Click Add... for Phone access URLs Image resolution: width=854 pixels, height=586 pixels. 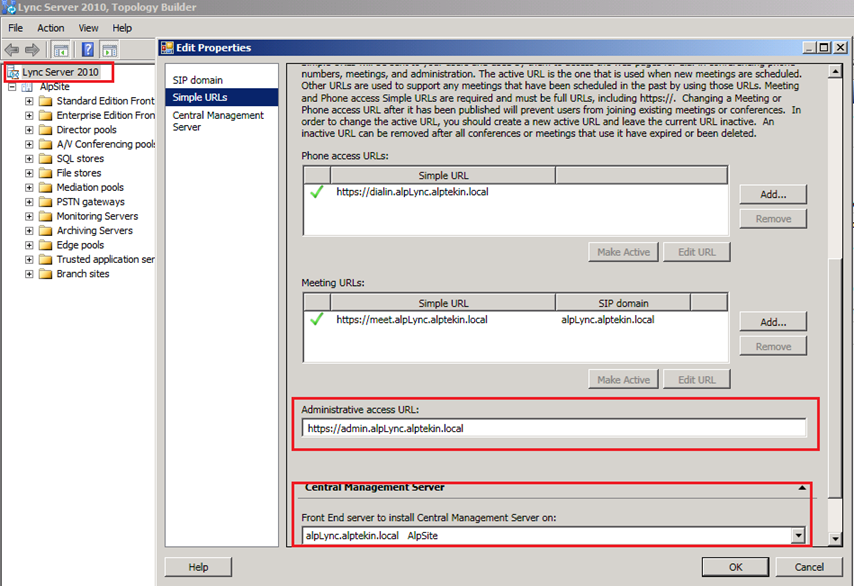(773, 194)
